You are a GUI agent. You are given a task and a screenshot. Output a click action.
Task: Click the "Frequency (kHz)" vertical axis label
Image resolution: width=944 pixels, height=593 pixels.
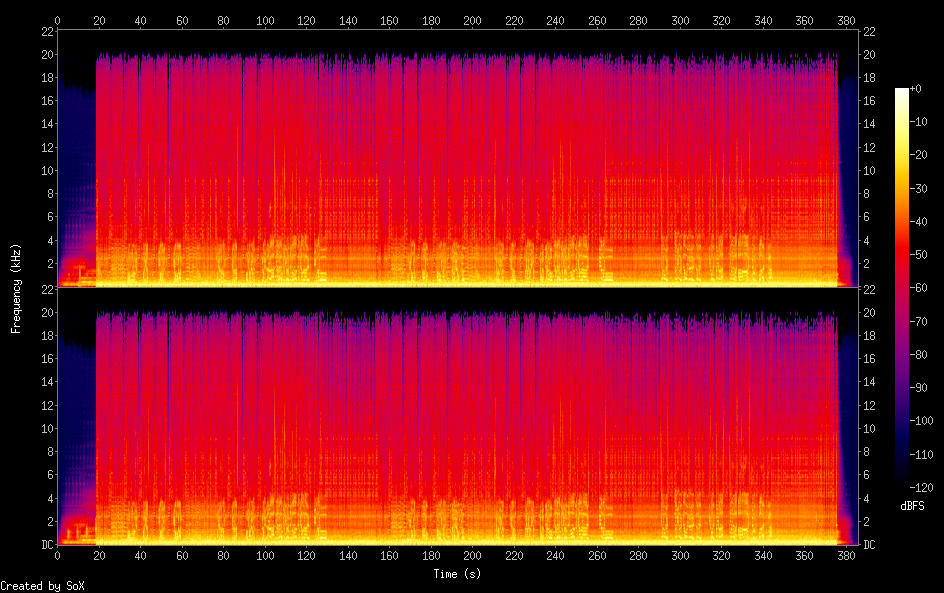(15, 288)
